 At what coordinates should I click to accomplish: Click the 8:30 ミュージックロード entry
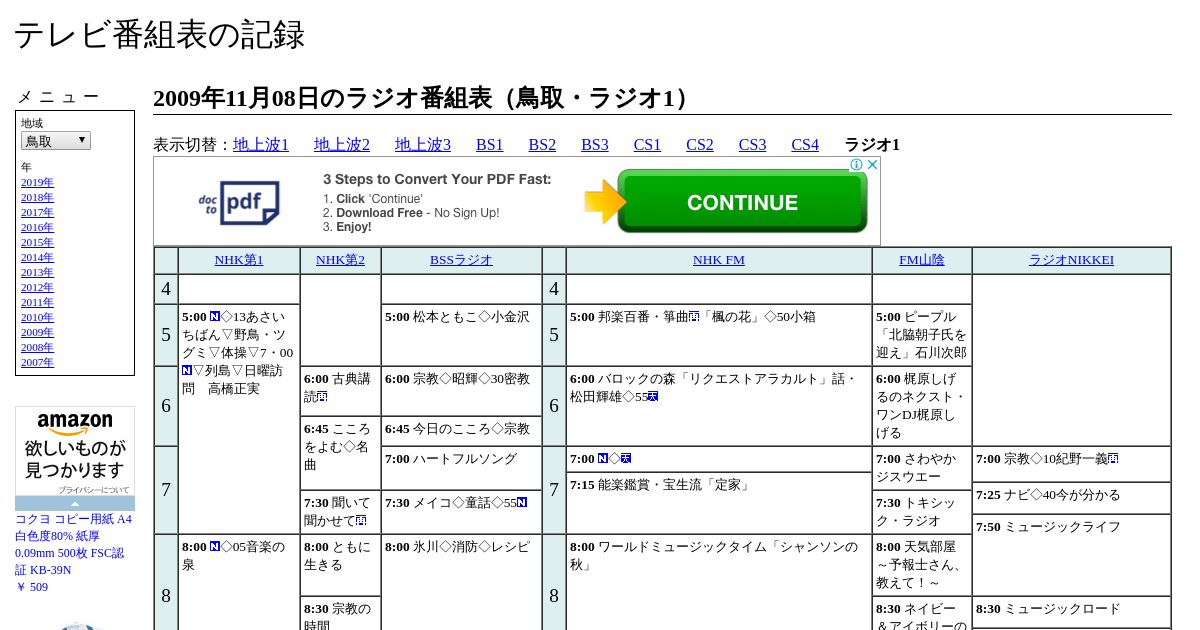tap(1071, 612)
